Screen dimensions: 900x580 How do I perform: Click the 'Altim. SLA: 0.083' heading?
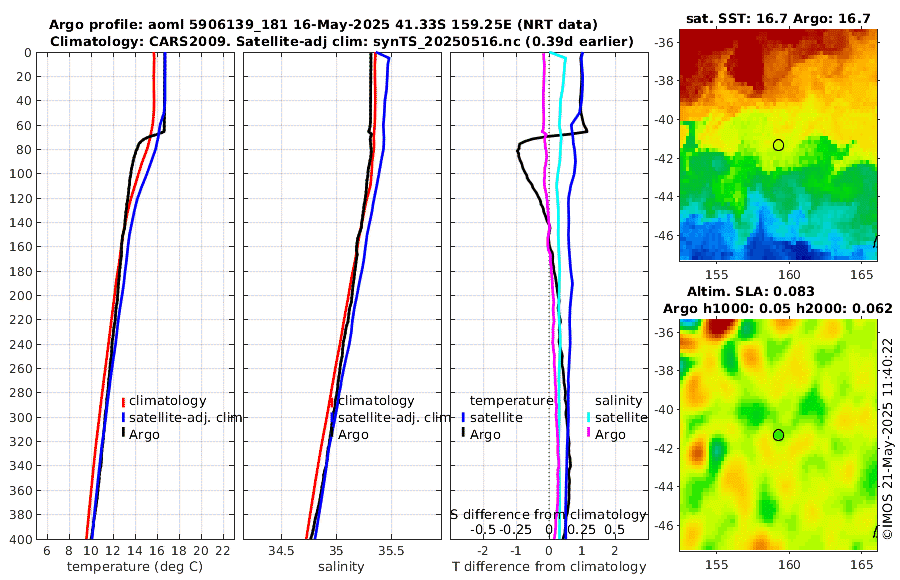(x=751, y=291)
